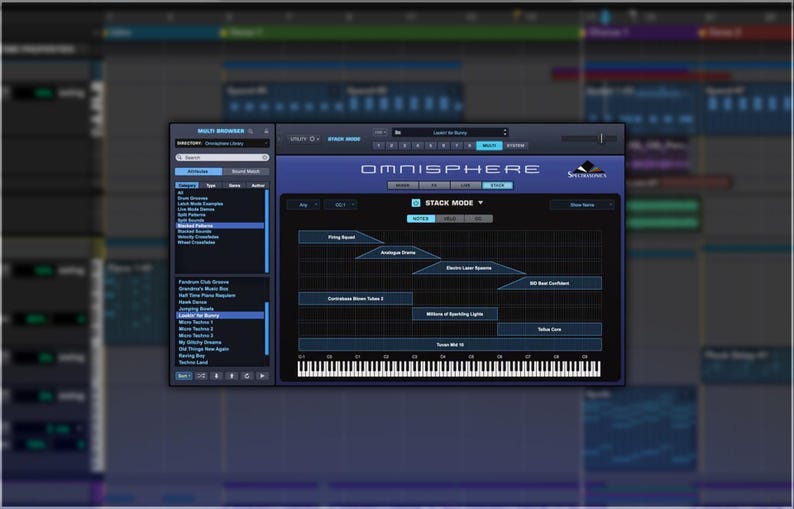Select the Techno Land multi

click(x=220, y=362)
